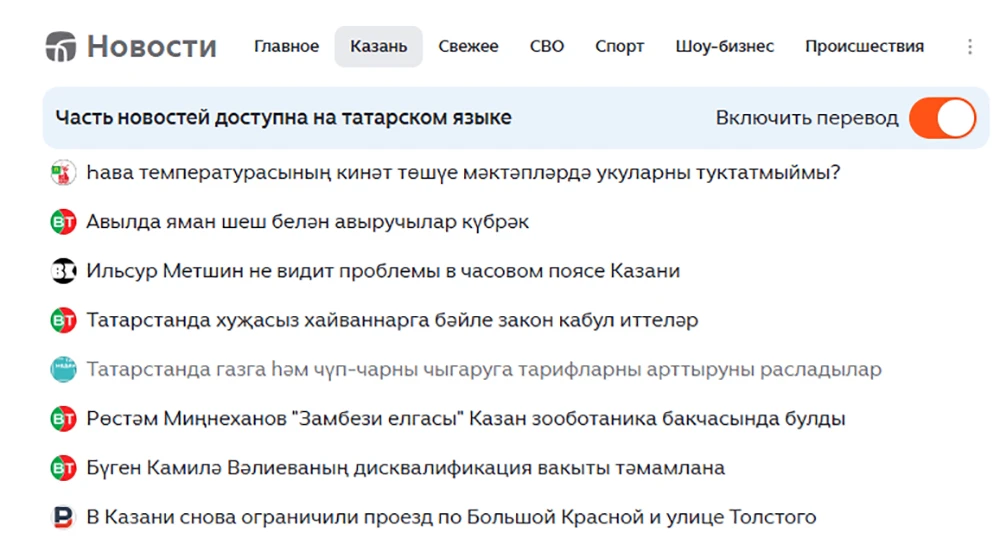Go to the СВО tab
This screenshot has height=551, width=1000.
click(x=547, y=47)
